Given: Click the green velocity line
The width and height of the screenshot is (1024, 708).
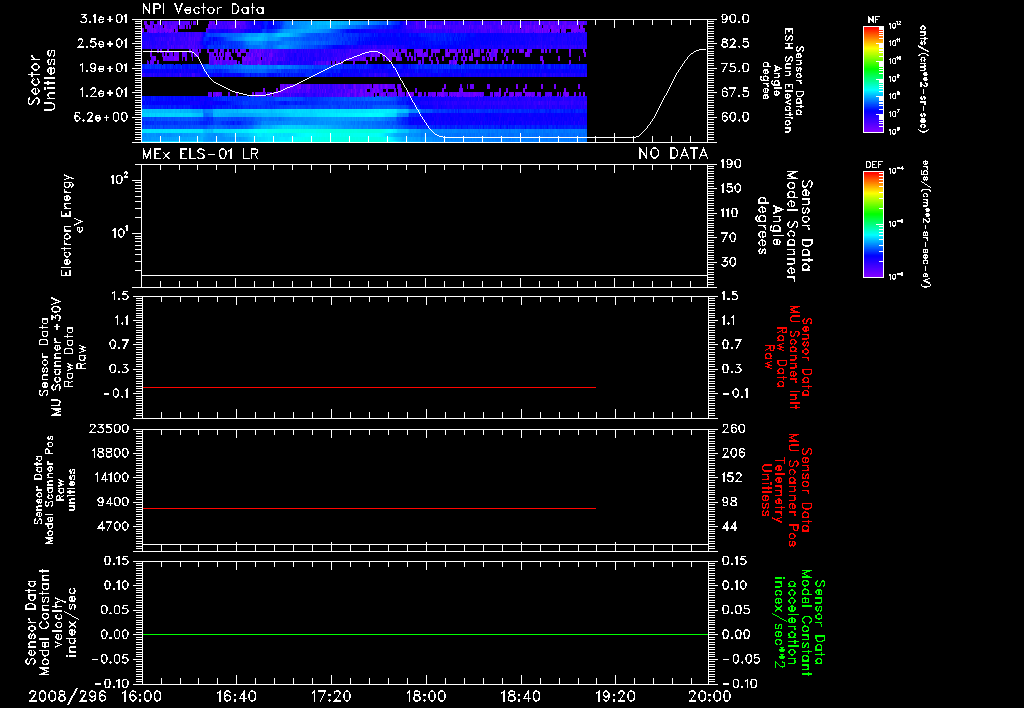Looking at the screenshot, I should [424, 634].
